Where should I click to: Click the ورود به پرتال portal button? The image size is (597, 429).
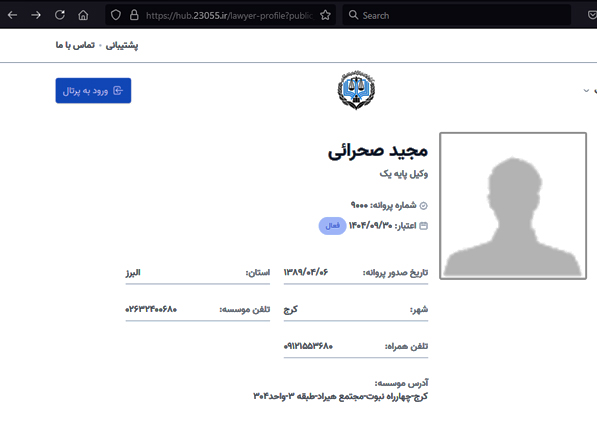(93, 91)
